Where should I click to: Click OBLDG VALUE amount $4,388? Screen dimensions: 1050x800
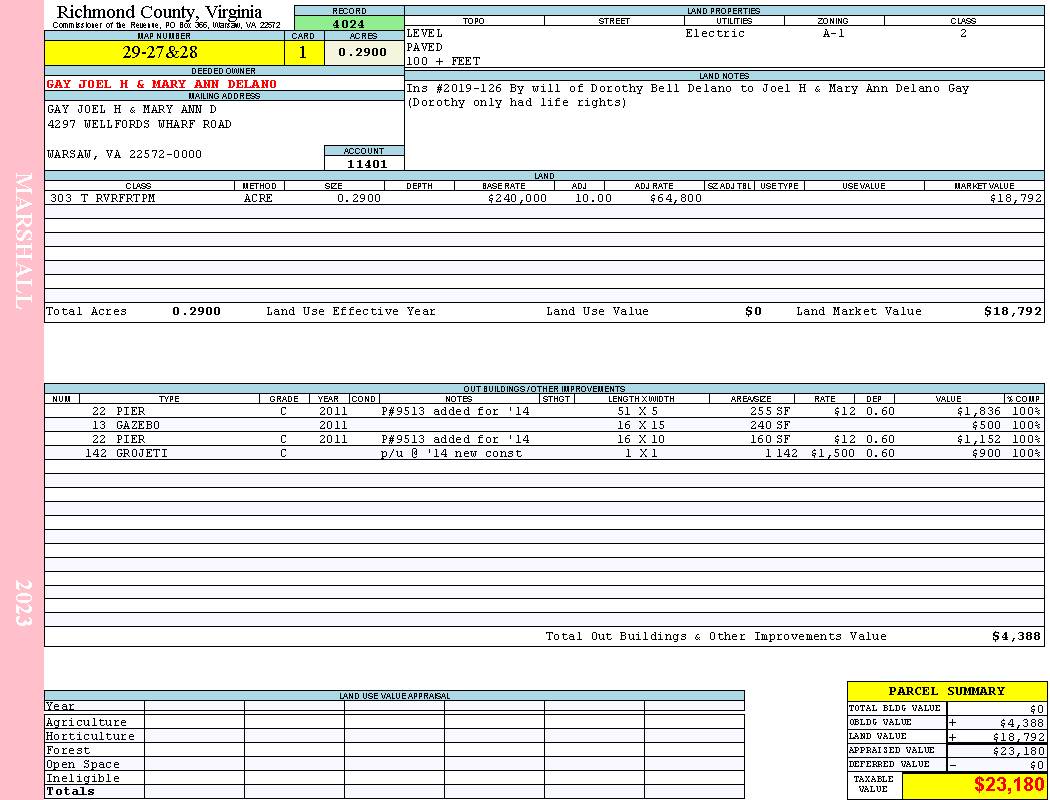pyautogui.click(x=1021, y=723)
